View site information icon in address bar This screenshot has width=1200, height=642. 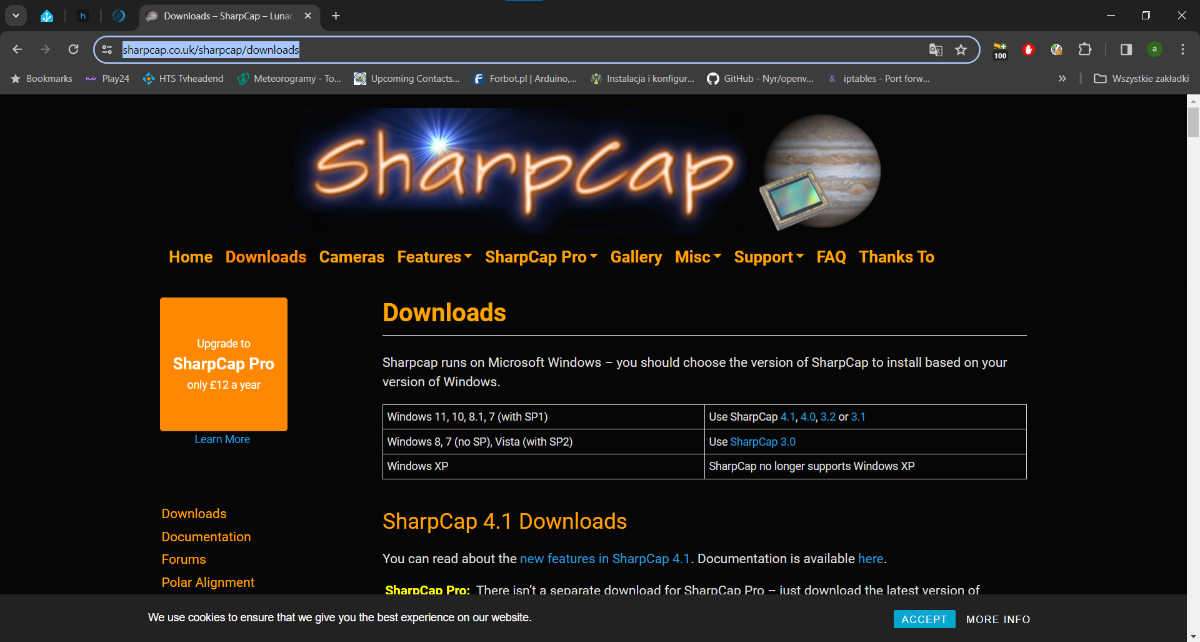pos(108,49)
